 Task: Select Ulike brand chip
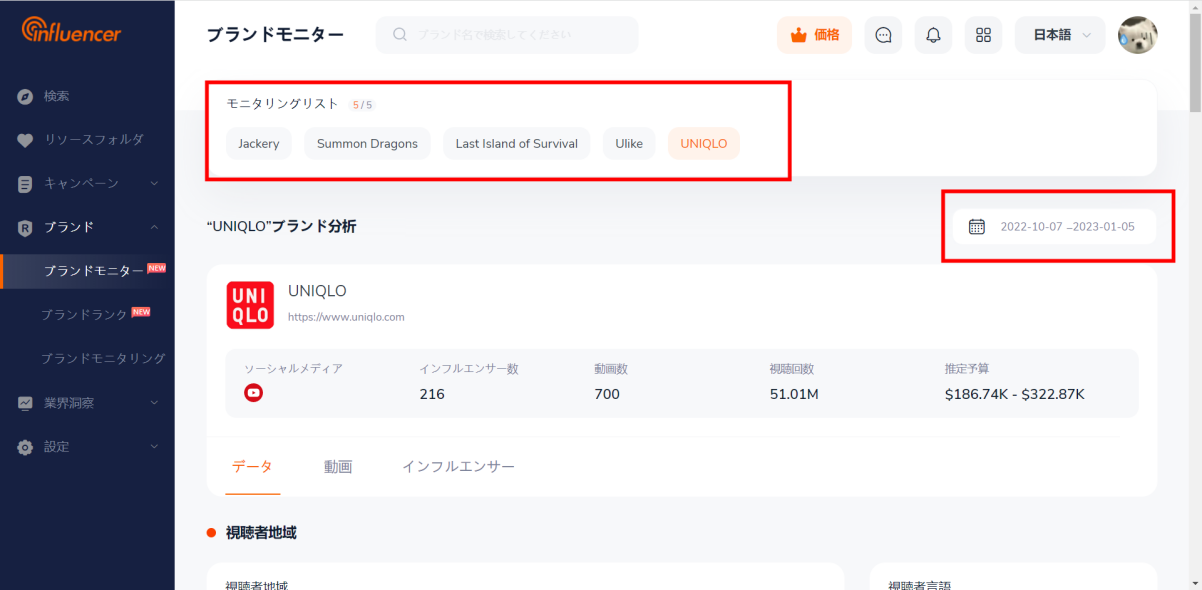[629, 143]
